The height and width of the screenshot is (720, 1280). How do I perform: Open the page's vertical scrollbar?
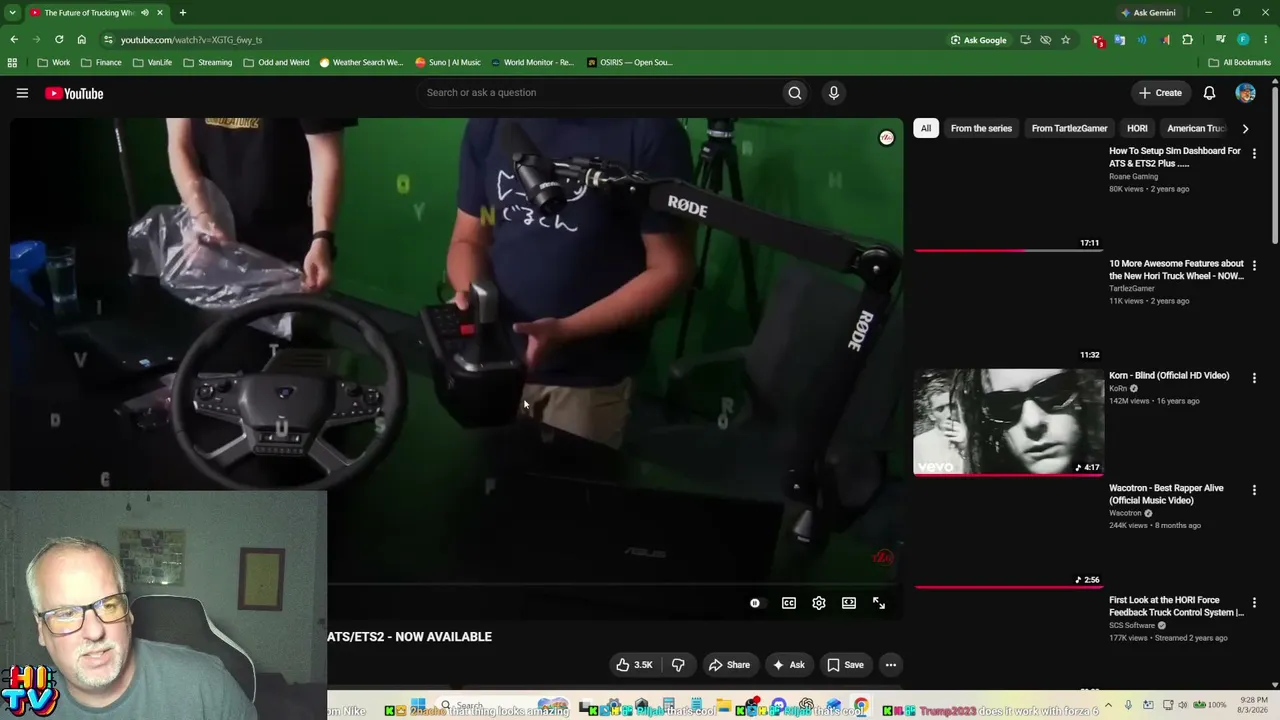coord(1275,165)
